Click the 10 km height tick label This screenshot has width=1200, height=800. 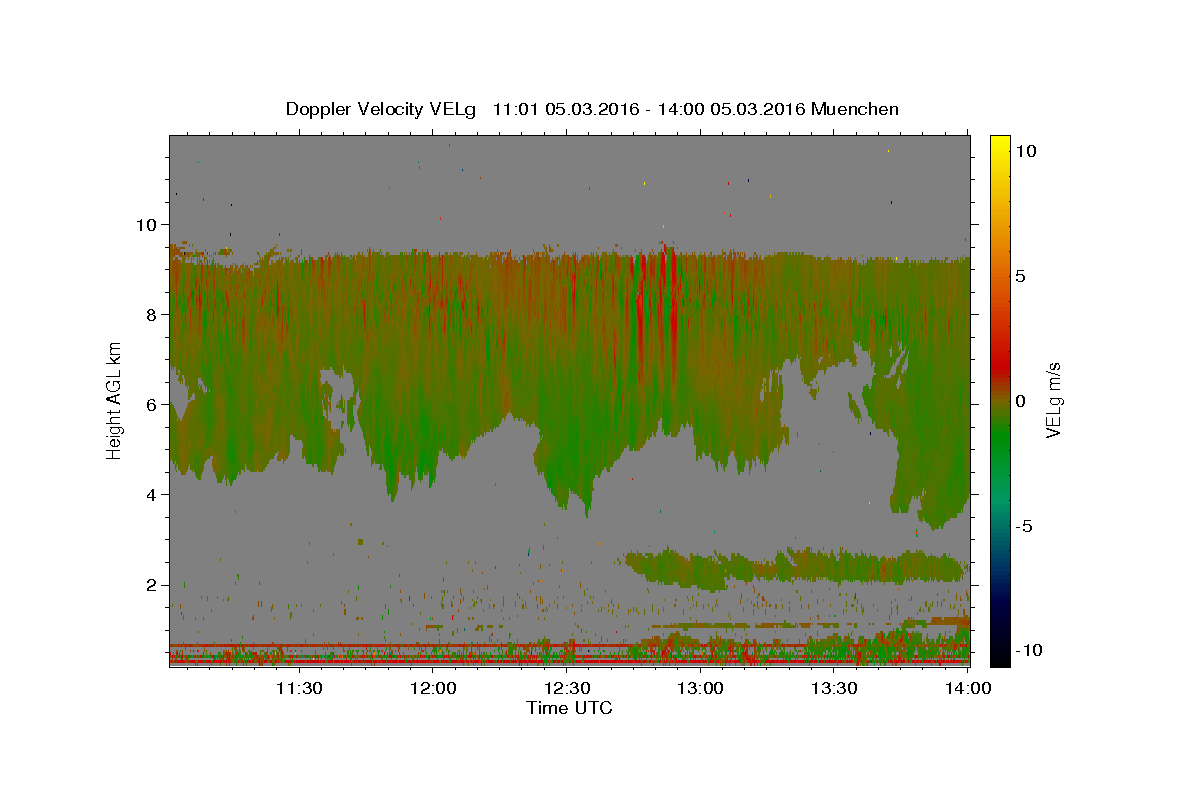(148, 224)
